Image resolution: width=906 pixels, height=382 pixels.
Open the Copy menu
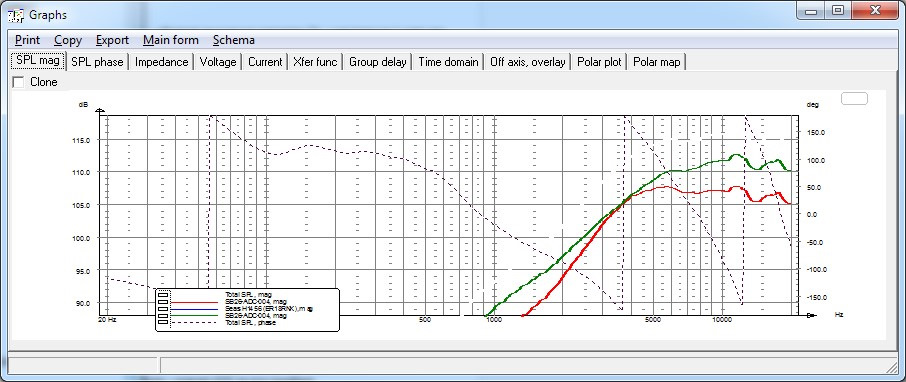tap(68, 40)
